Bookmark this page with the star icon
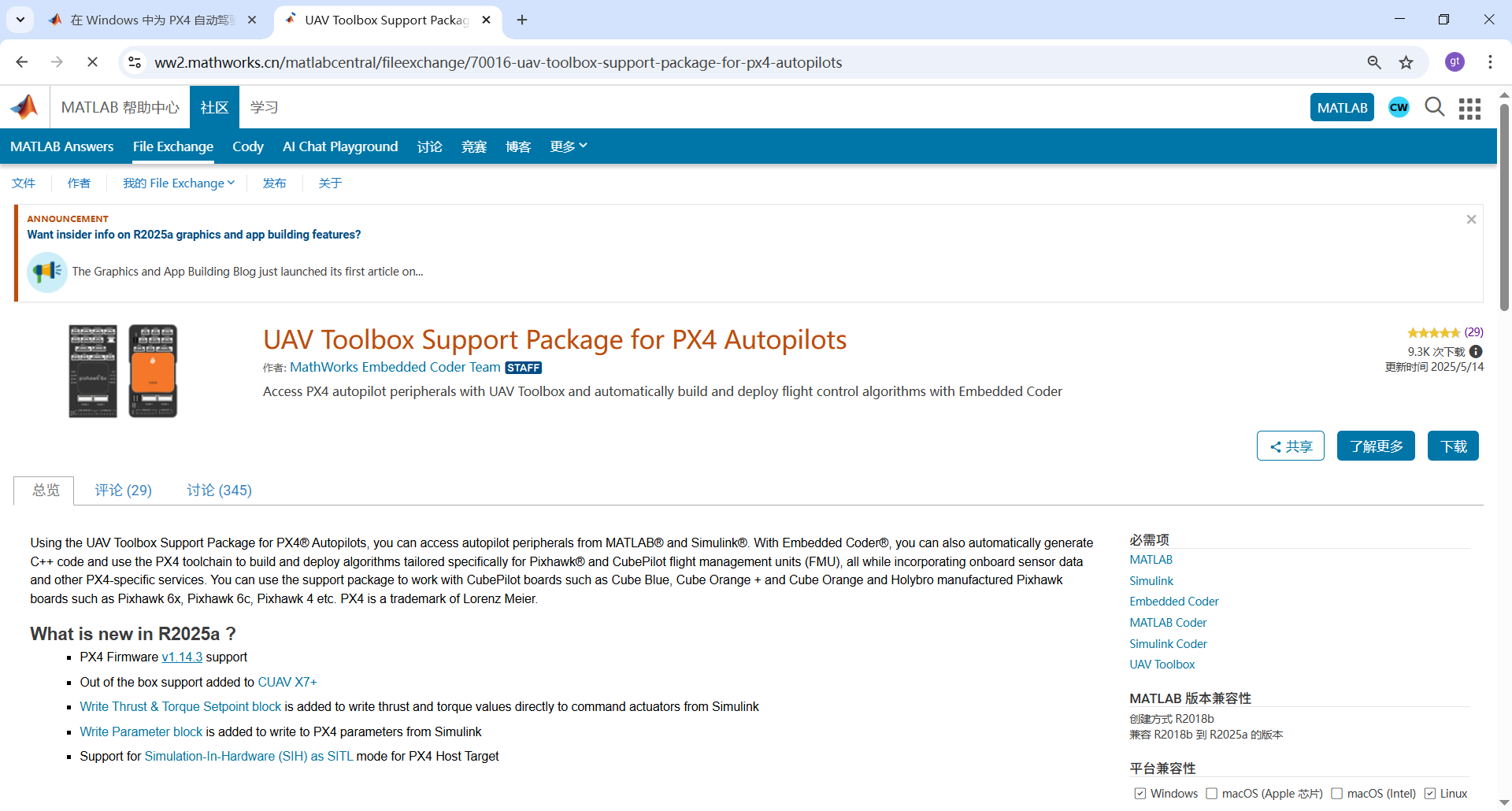The width and height of the screenshot is (1512, 811). pyautogui.click(x=1406, y=63)
